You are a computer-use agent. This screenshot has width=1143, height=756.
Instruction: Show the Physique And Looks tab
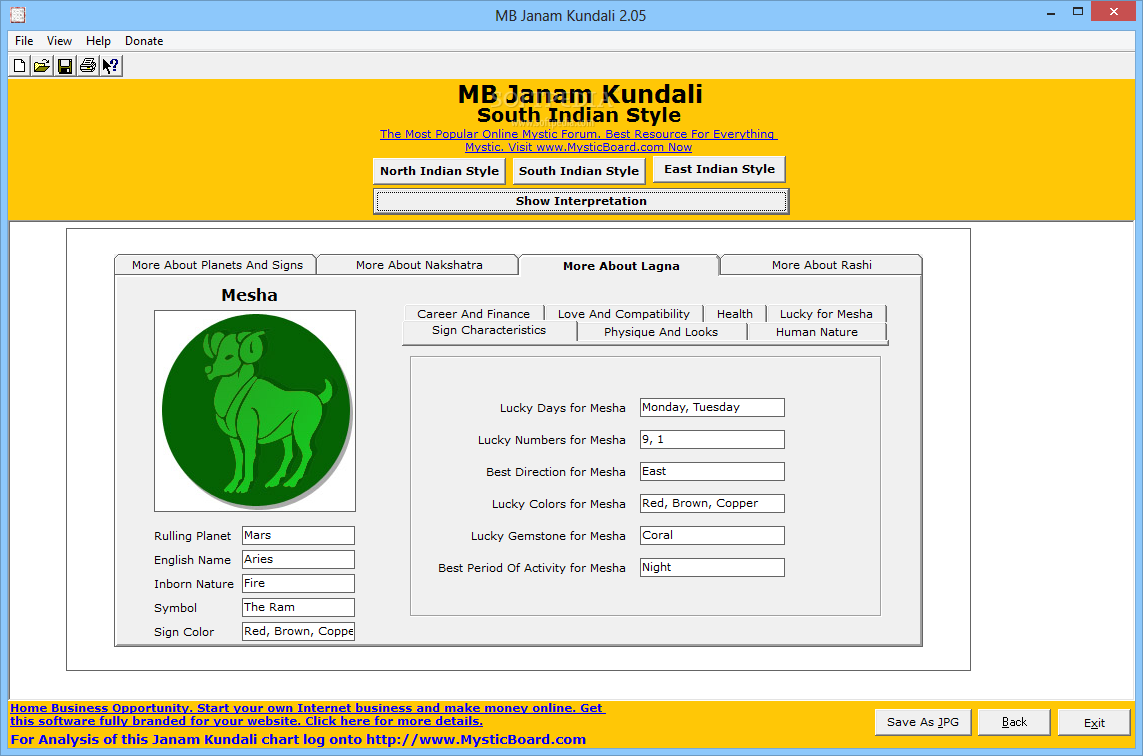[660, 332]
